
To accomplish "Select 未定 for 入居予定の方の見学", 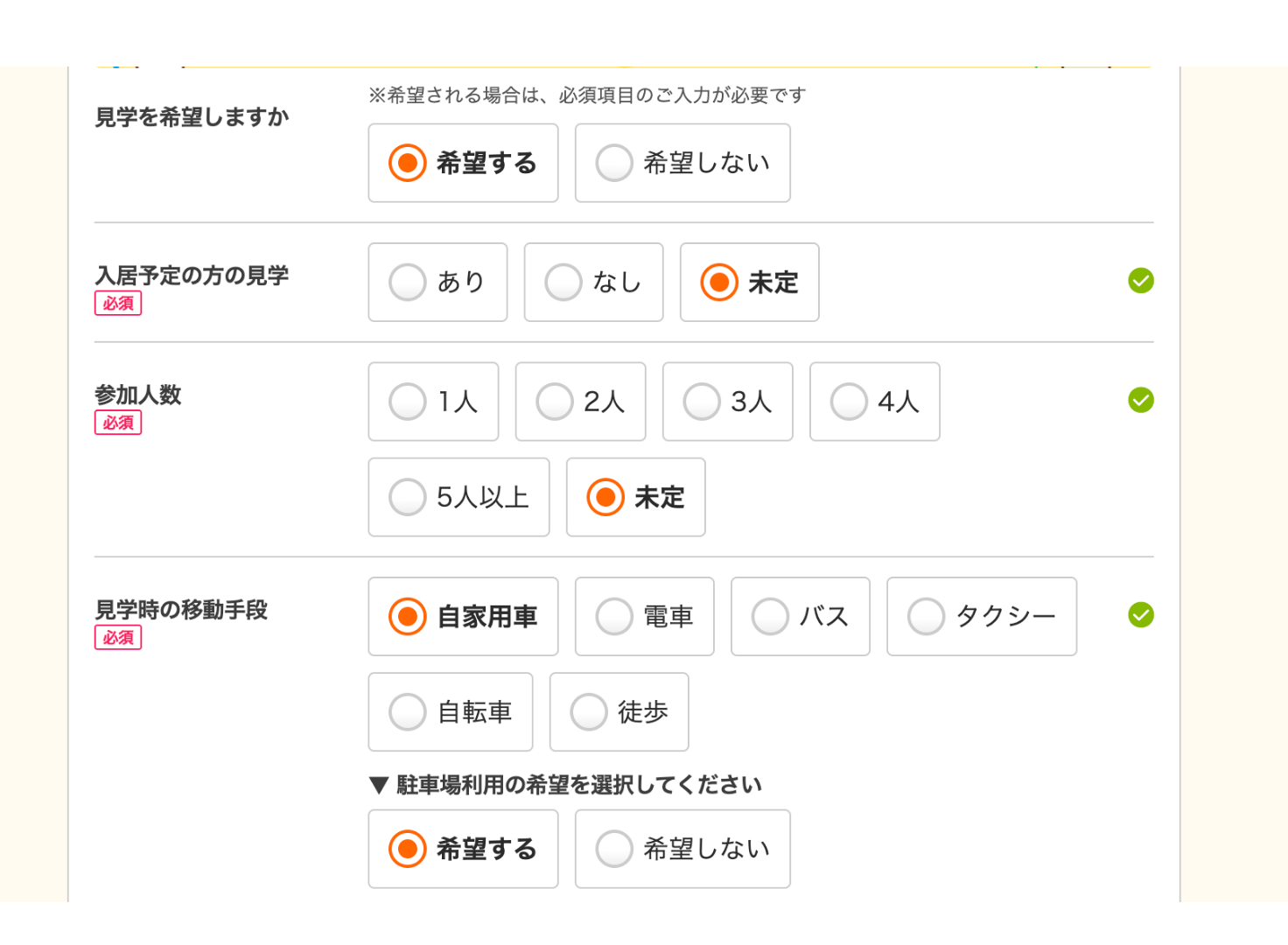I will [749, 282].
